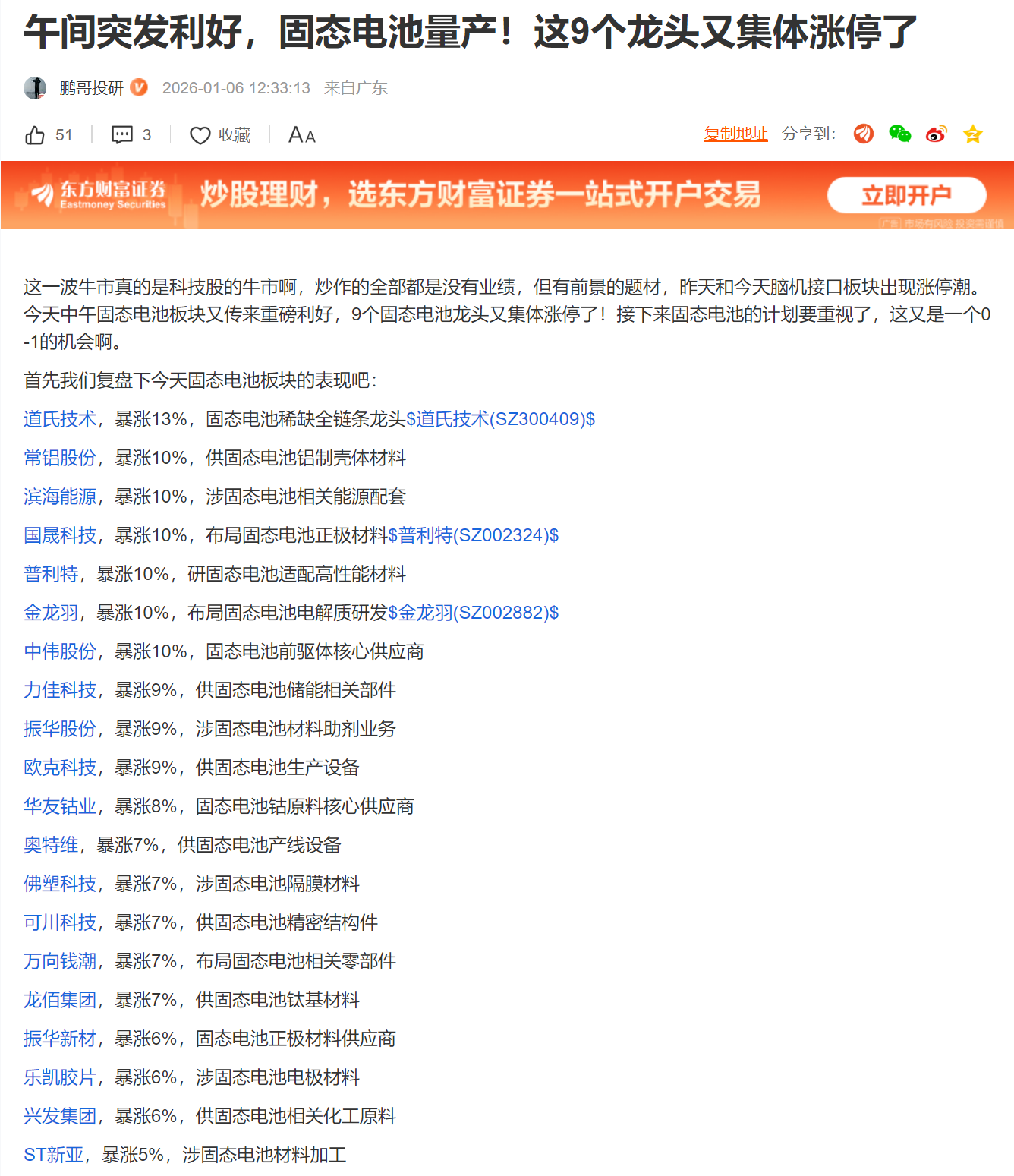Screen dimensions: 1014x1176
Task: Click the 来自广东 location text
Action: tap(356, 88)
